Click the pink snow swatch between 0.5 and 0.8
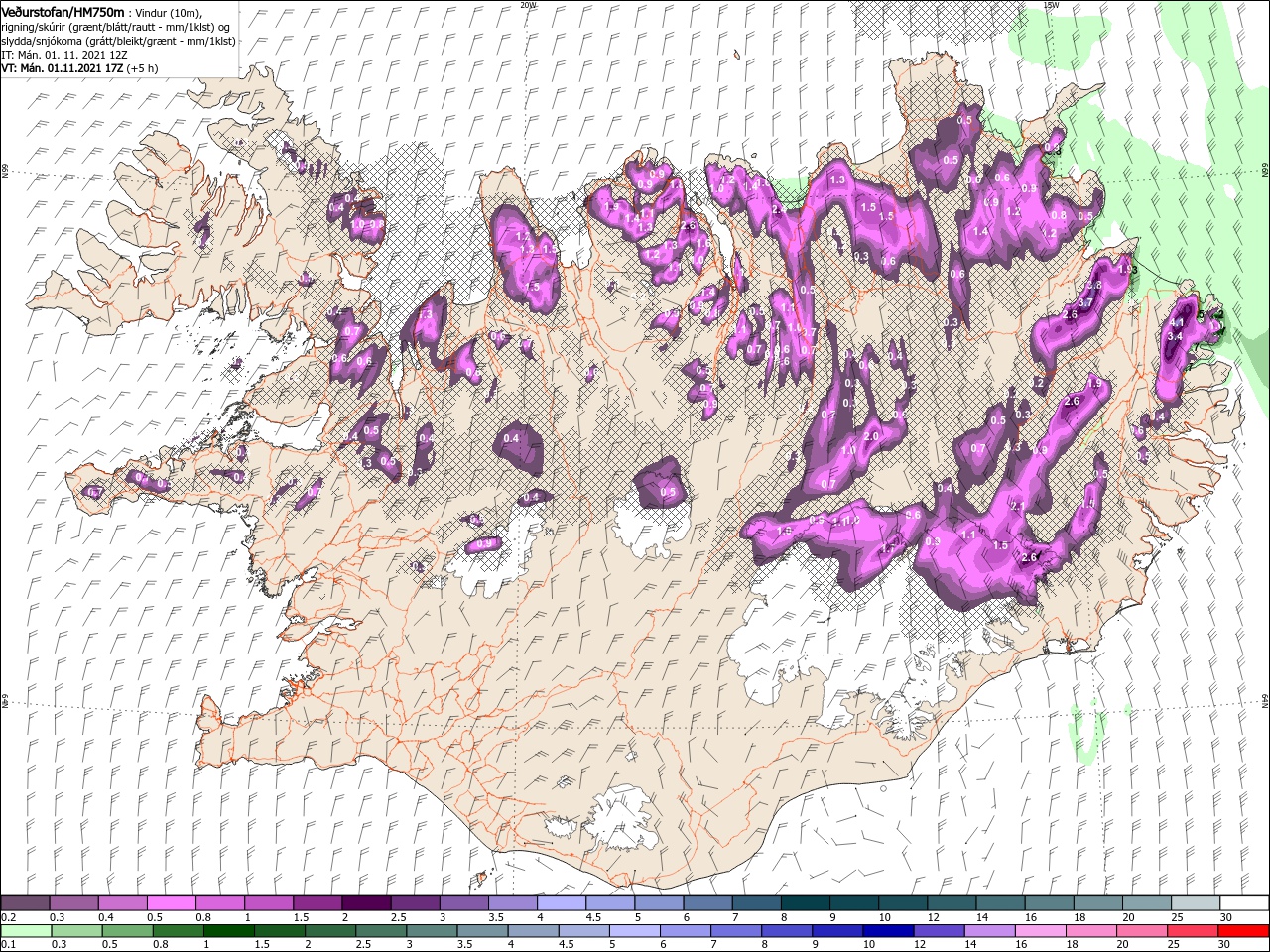 coord(171,903)
